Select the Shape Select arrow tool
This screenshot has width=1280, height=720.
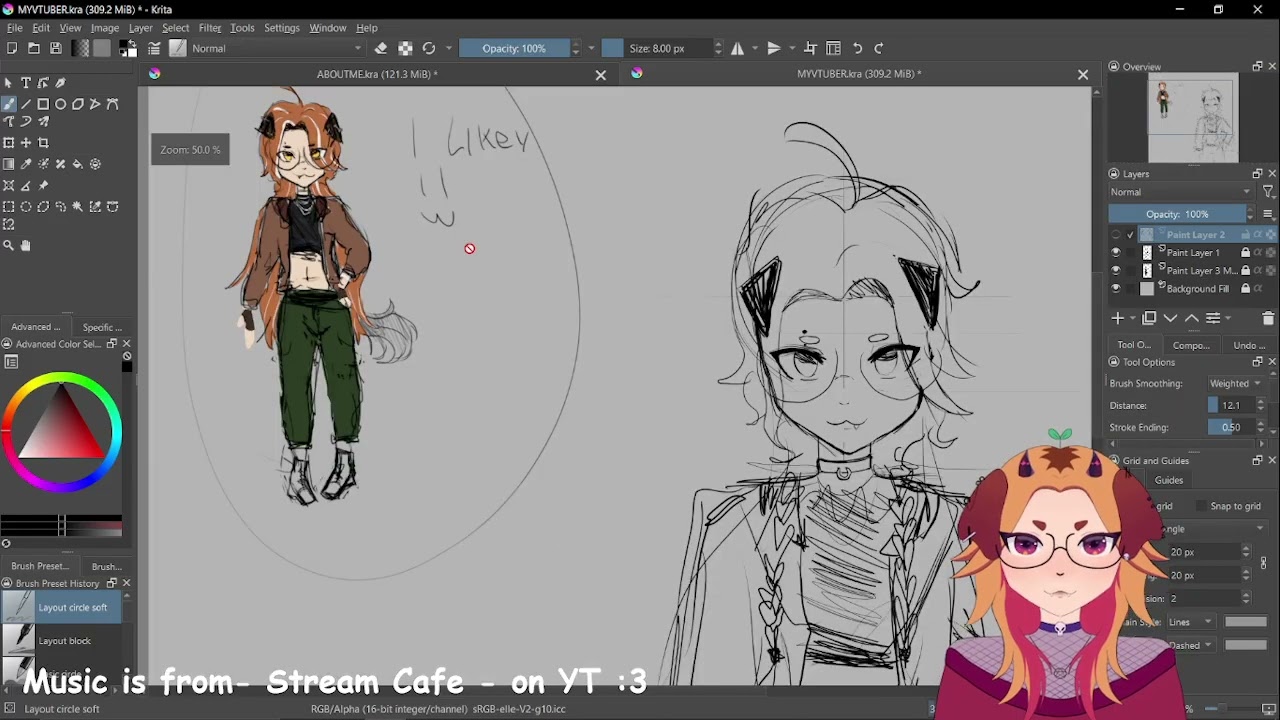click(x=9, y=83)
